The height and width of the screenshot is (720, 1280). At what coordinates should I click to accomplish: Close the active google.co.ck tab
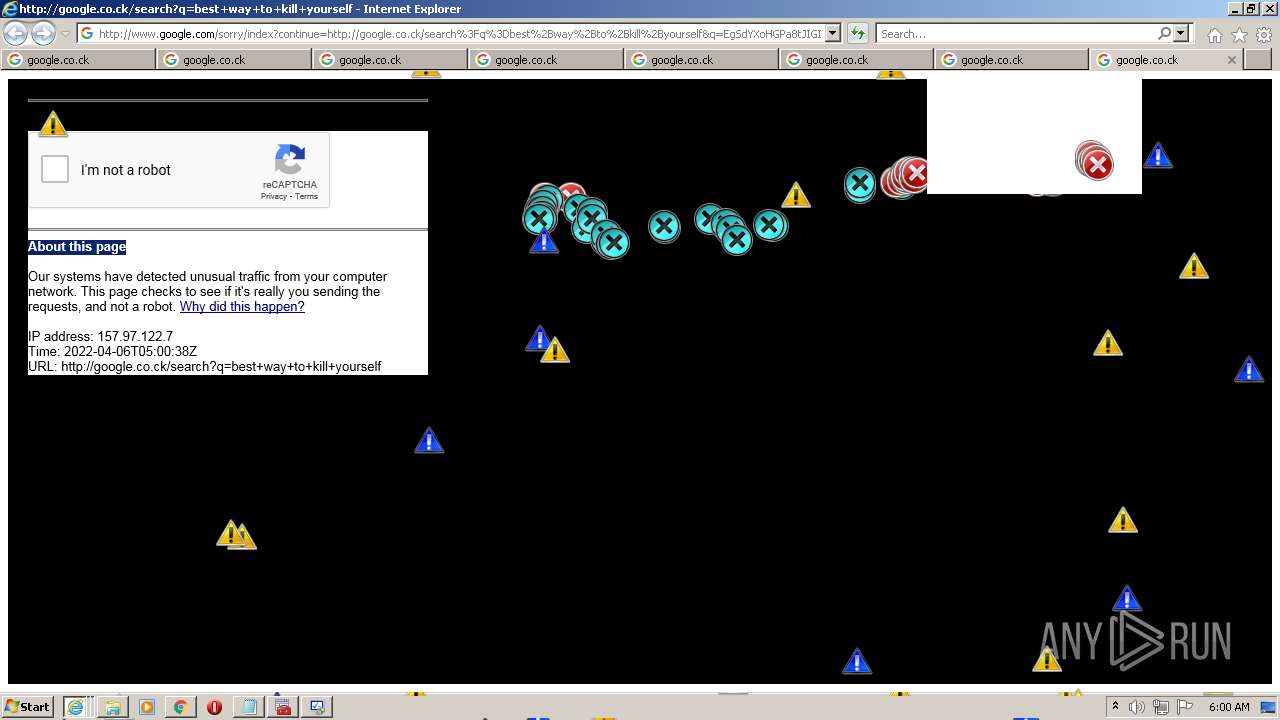(x=1232, y=60)
